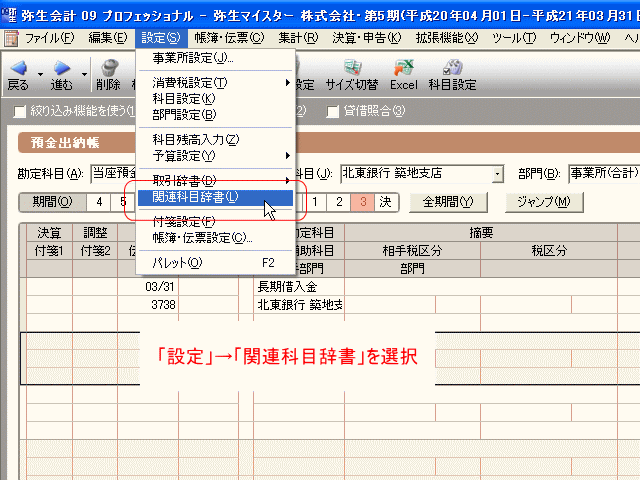Select 関連科目辞書(L) menu item
This screenshot has width=640, height=480.
(215, 197)
